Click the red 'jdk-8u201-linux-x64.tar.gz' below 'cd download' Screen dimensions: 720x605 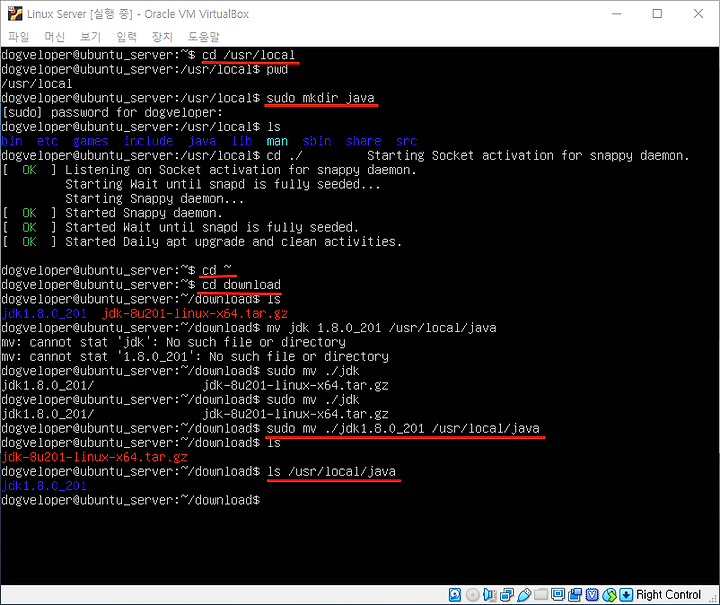(195, 314)
